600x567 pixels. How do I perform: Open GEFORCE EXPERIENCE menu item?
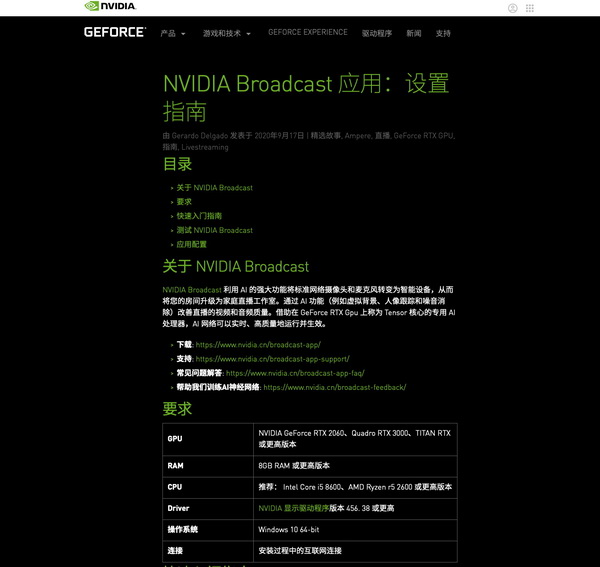click(x=308, y=33)
